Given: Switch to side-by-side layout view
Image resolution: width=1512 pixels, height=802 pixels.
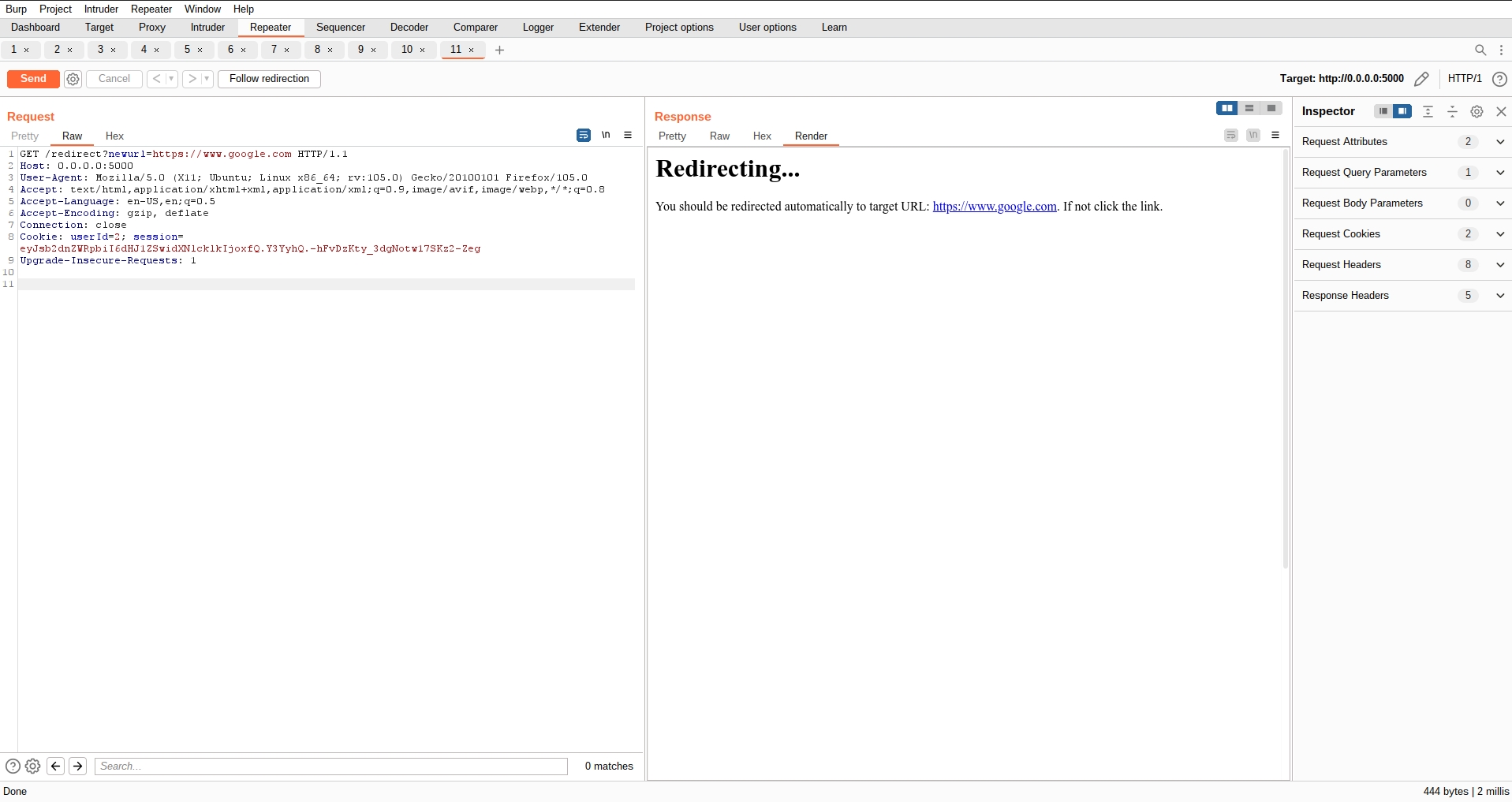Looking at the screenshot, I should click(x=1226, y=108).
